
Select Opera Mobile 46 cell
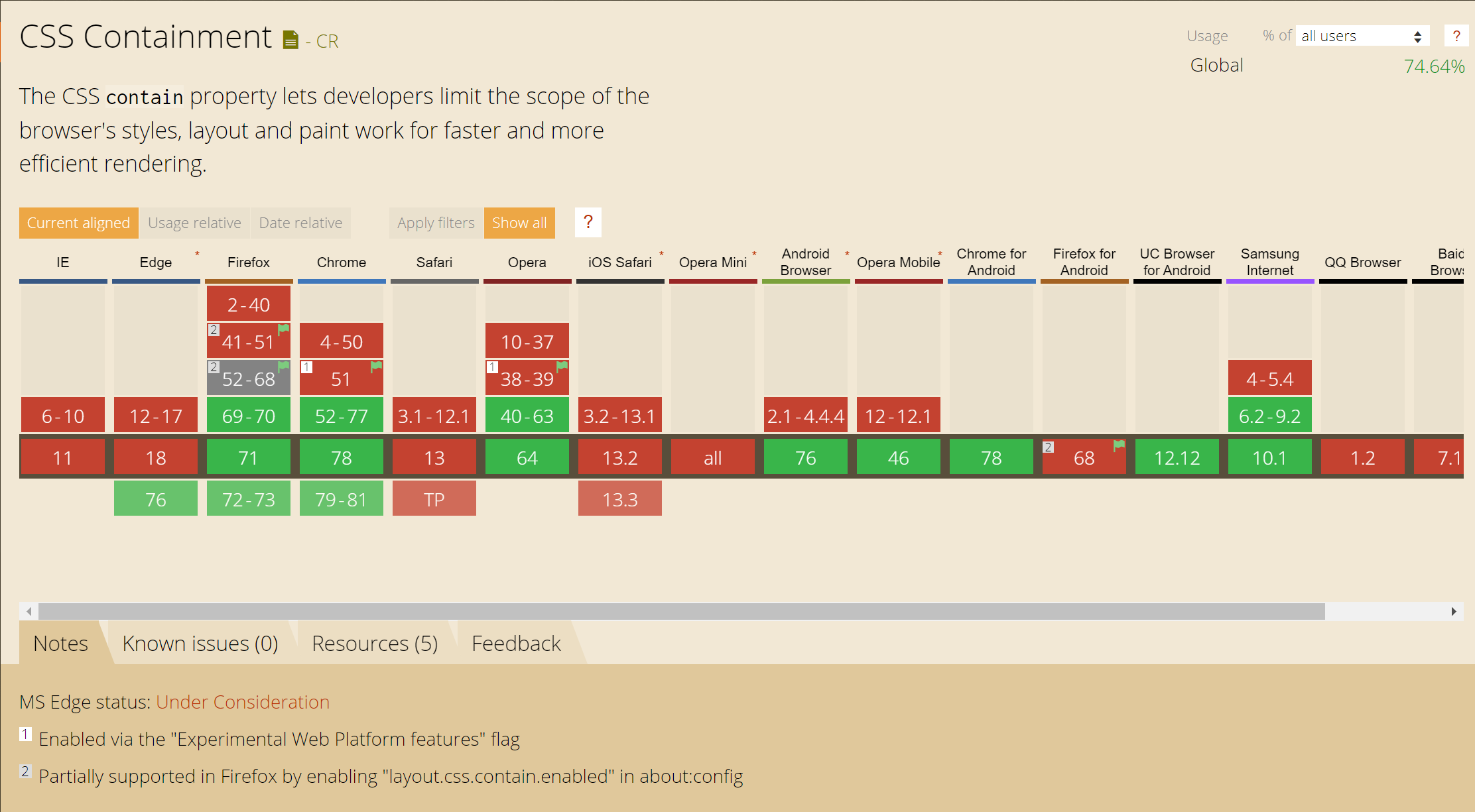tap(899, 457)
